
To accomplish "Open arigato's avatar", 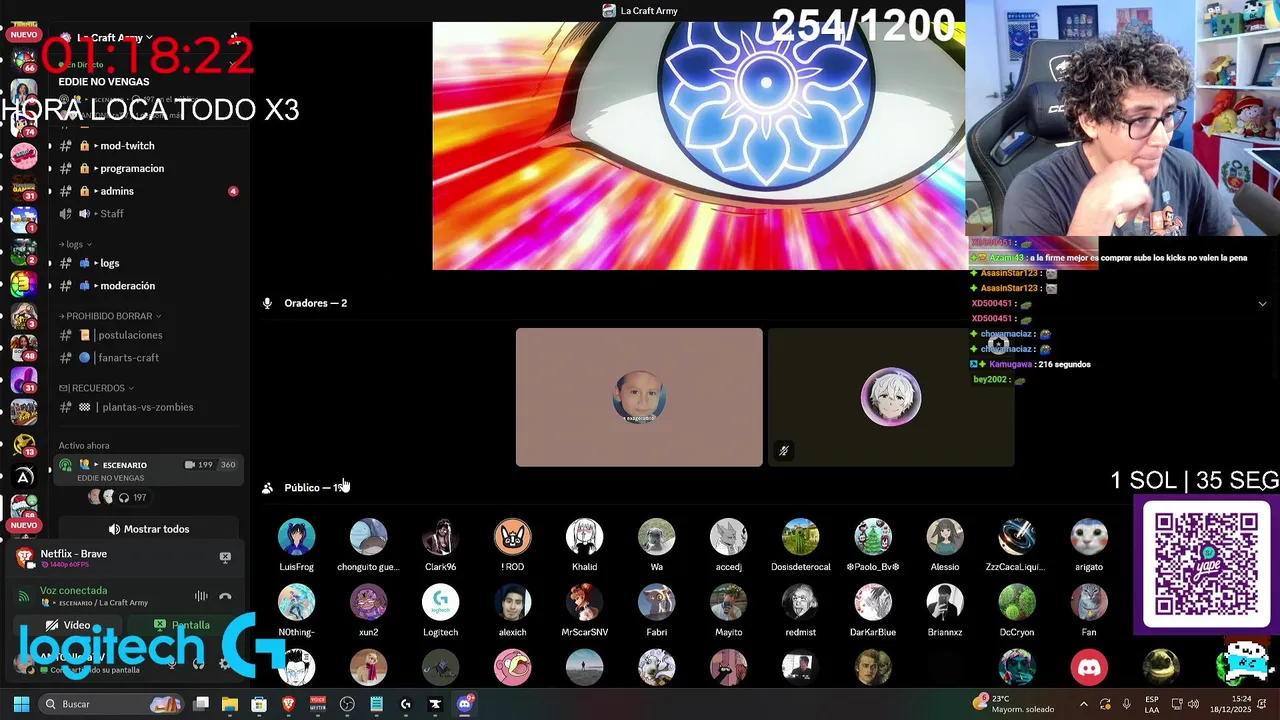I will pyautogui.click(x=1088, y=537).
